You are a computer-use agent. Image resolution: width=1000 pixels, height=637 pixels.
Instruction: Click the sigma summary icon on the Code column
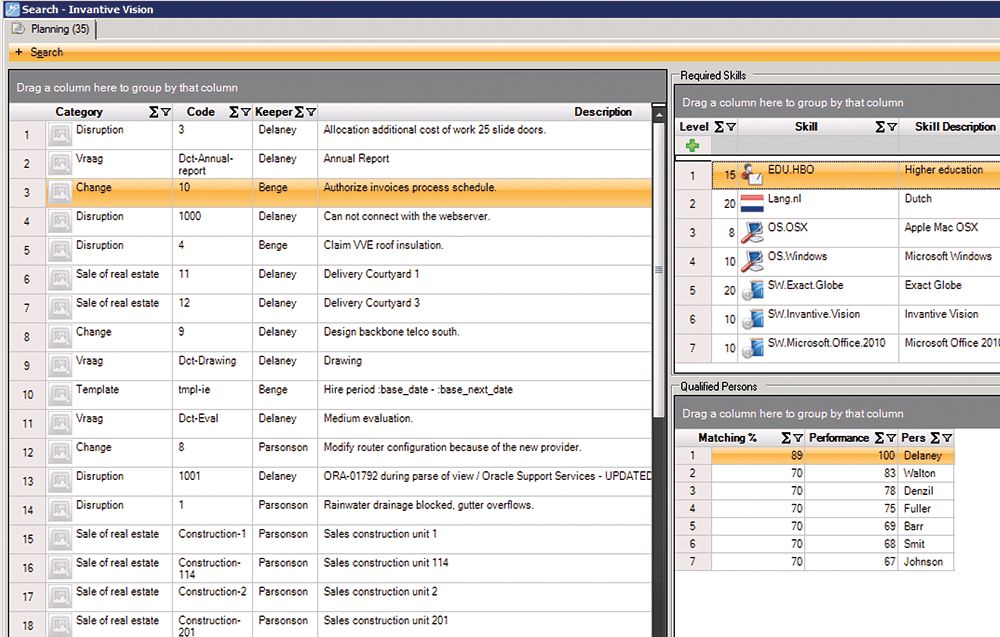(x=233, y=111)
